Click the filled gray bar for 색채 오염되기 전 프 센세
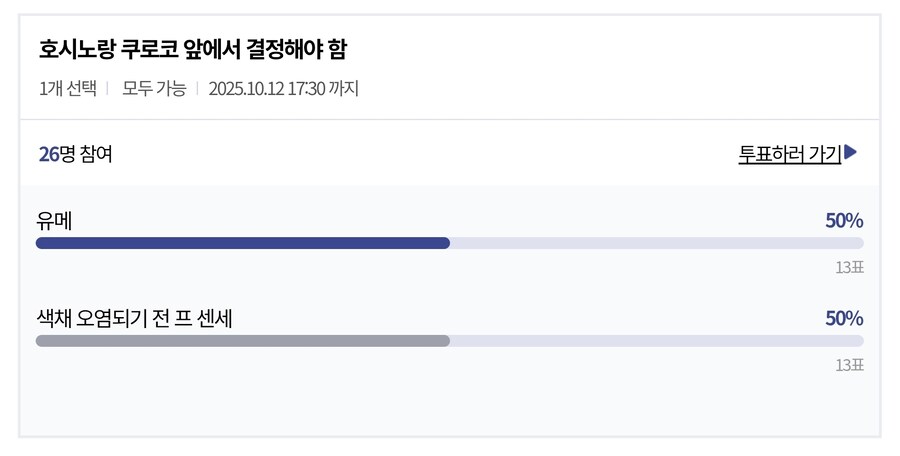The image size is (900, 456). point(242,340)
